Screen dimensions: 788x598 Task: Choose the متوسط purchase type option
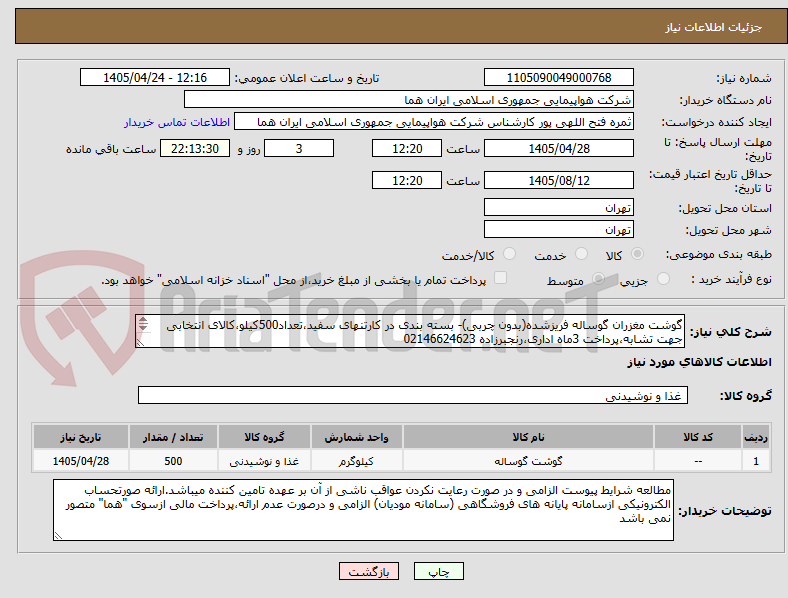[598, 278]
